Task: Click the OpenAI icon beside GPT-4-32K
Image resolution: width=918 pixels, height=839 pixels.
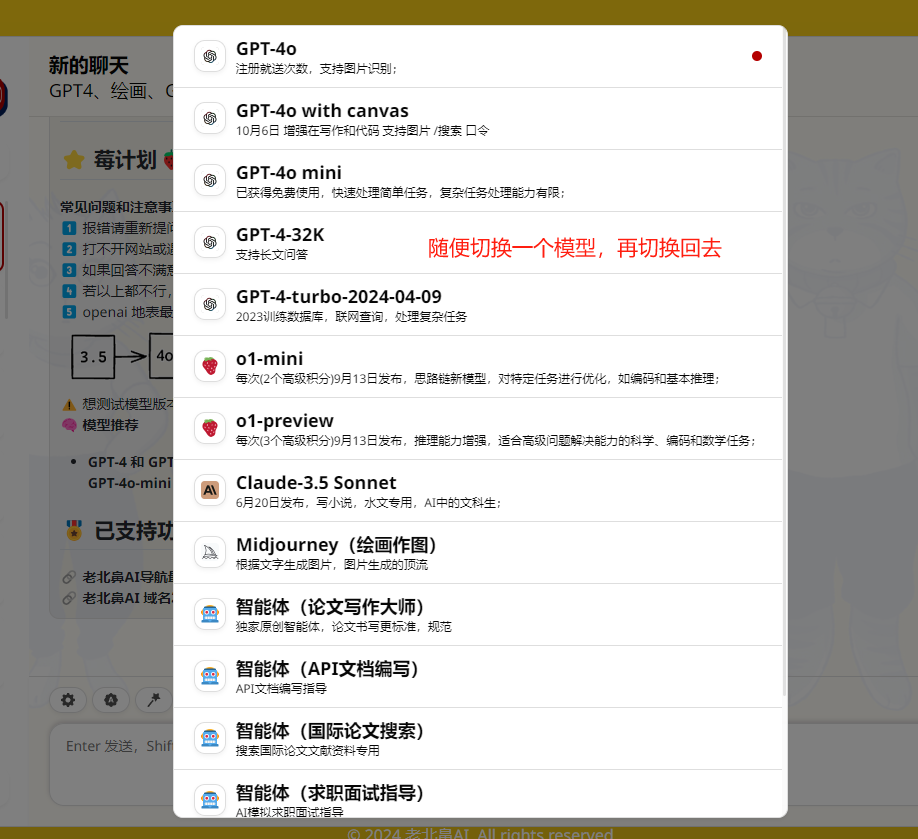Action: pos(210,242)
